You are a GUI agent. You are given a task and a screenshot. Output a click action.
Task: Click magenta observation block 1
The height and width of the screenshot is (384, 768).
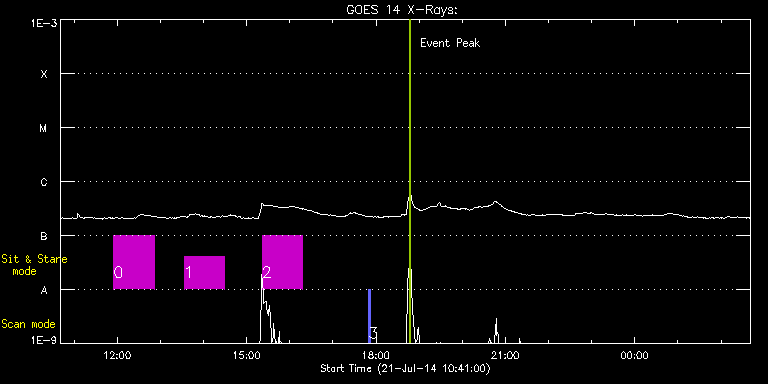pyautogui.click(x=204, y=272)
